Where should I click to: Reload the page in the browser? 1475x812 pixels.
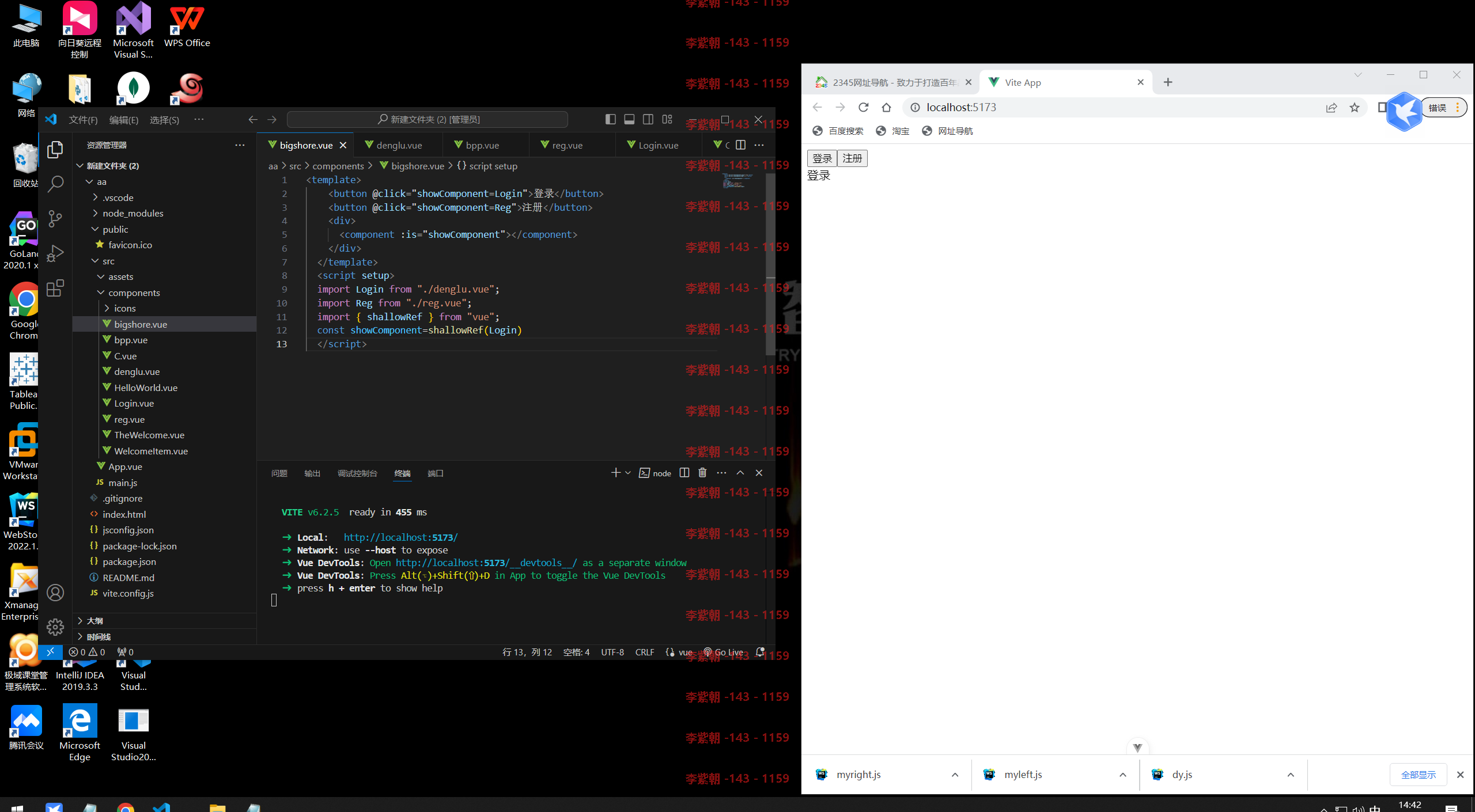[x=863, y=107]
